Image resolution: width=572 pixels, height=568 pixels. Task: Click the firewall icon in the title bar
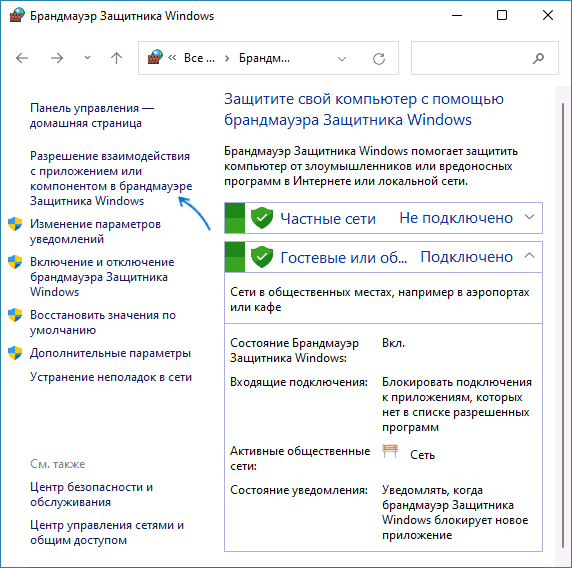(17, 15)
